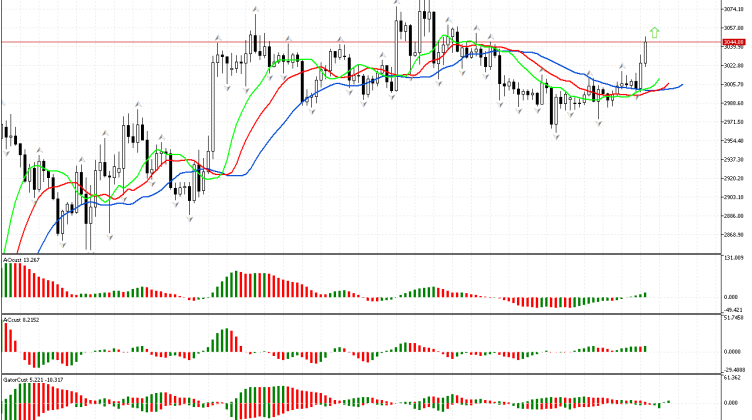Click the green up arrow buy signal
Viewport: 752px width, 420px height.
coord(654,32)
